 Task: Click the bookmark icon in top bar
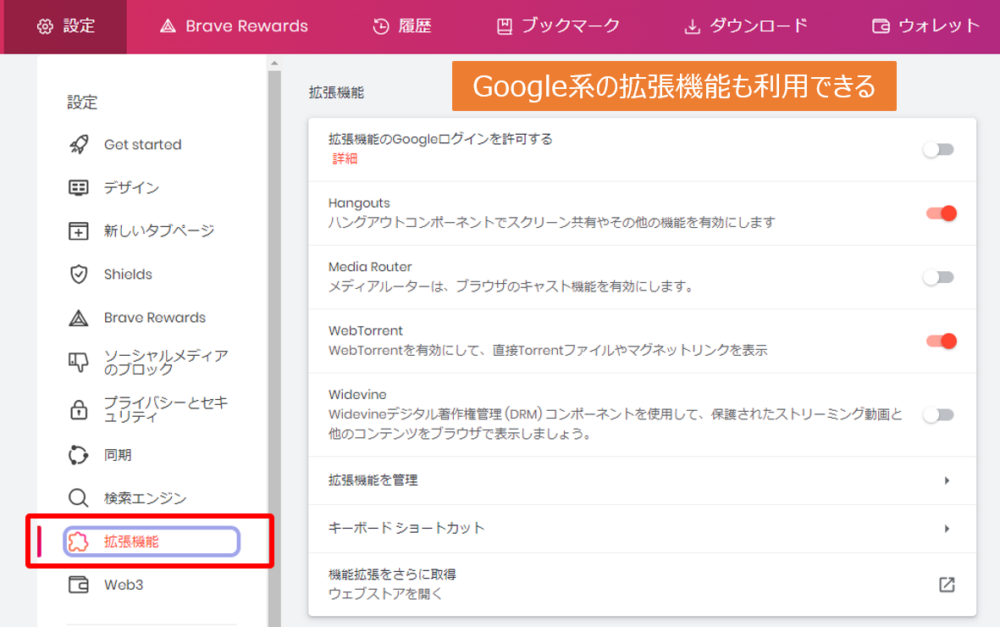click(x=504, y=26)
